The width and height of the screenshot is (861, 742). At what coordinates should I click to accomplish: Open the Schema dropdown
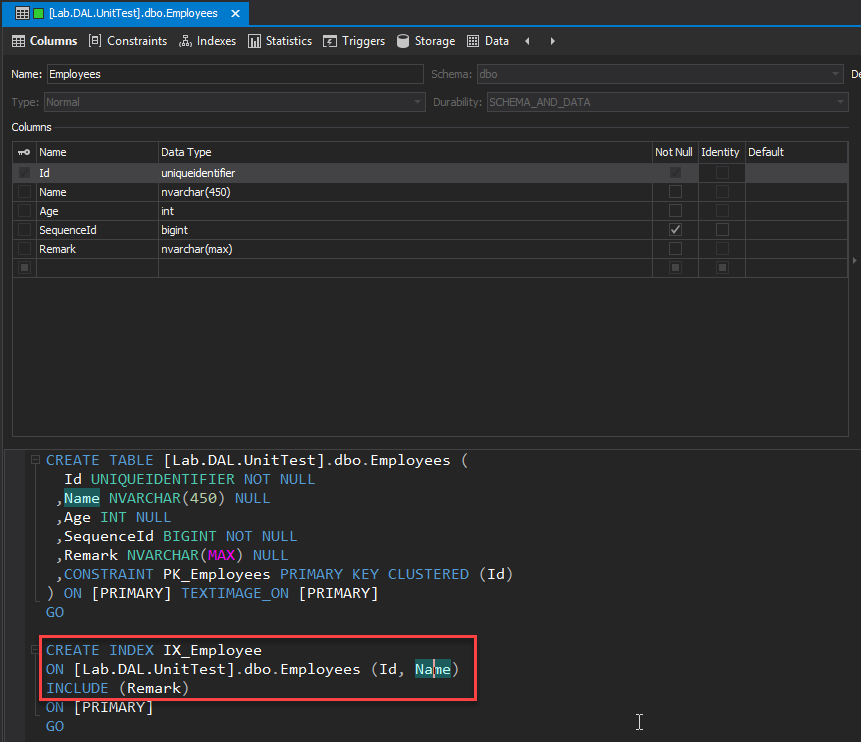pyautogui.click(x=835, y=74)
